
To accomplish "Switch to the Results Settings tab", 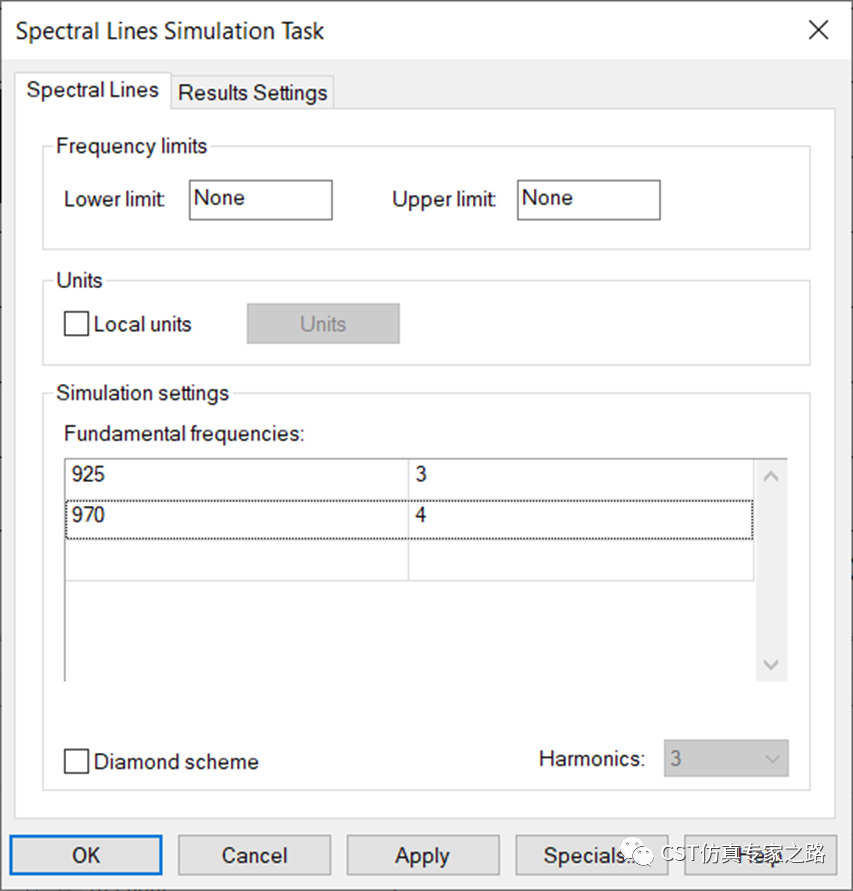I will point(253,93).
